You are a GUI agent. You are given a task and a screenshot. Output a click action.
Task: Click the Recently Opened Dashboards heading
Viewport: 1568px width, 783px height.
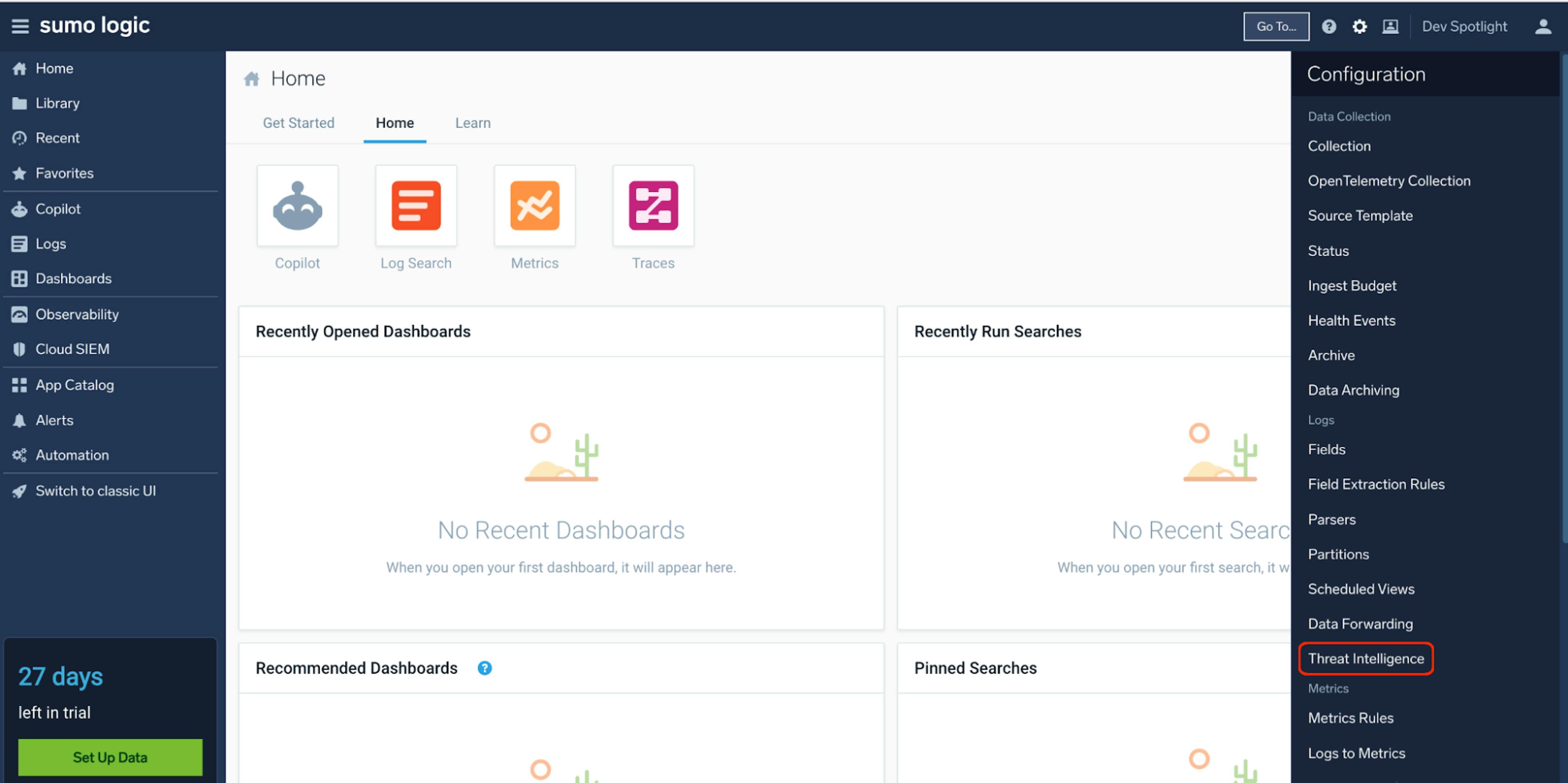tap(363, 331)
